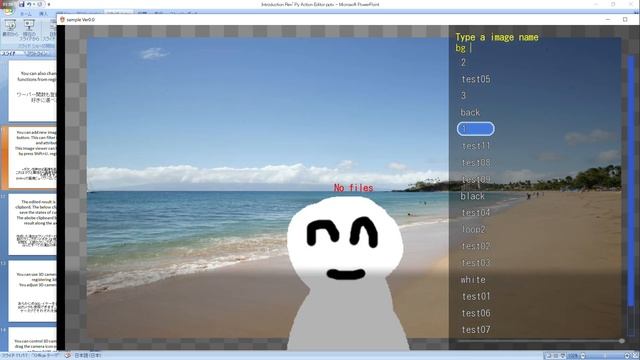640x360 pixels.
Task: Pick 'test07' in the image list
Action: click(x=476, y=329)
